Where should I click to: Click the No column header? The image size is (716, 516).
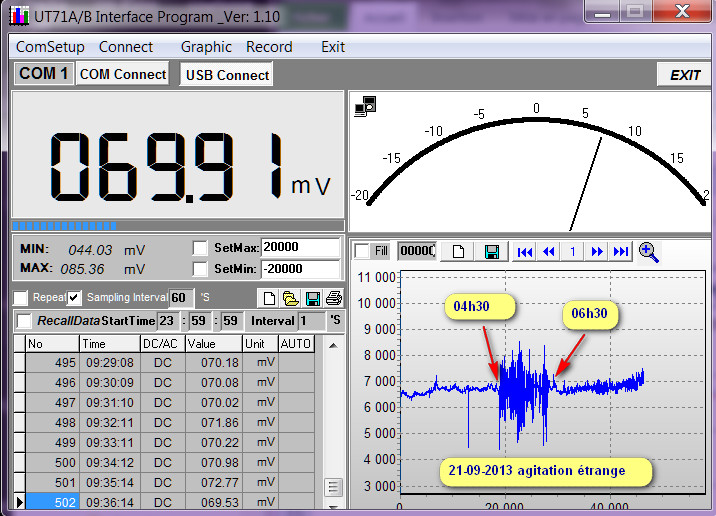point(53,344)
